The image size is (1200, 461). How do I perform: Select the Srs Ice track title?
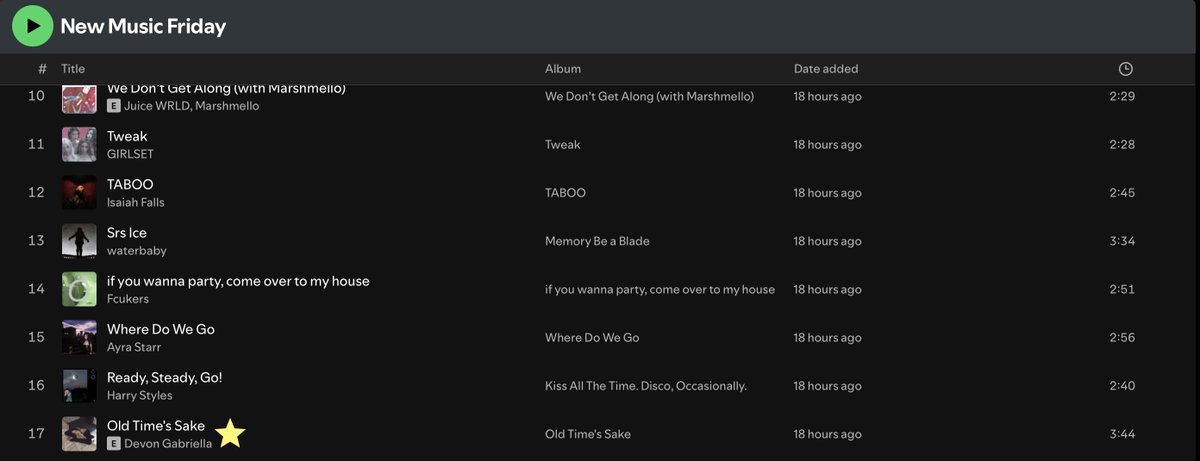pyautogui.click(x=127, y=233)
